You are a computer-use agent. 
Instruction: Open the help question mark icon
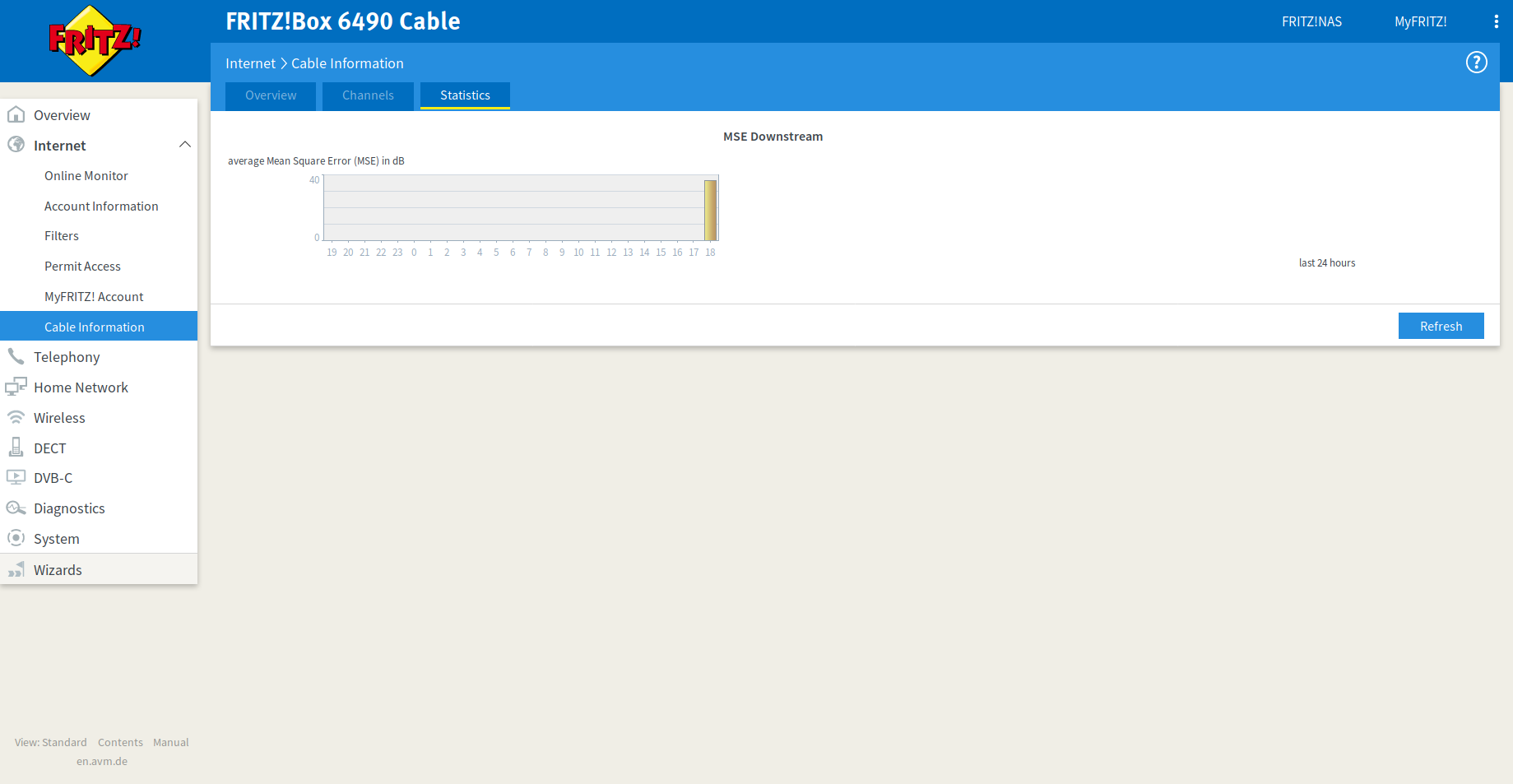tap(1476, 63)
